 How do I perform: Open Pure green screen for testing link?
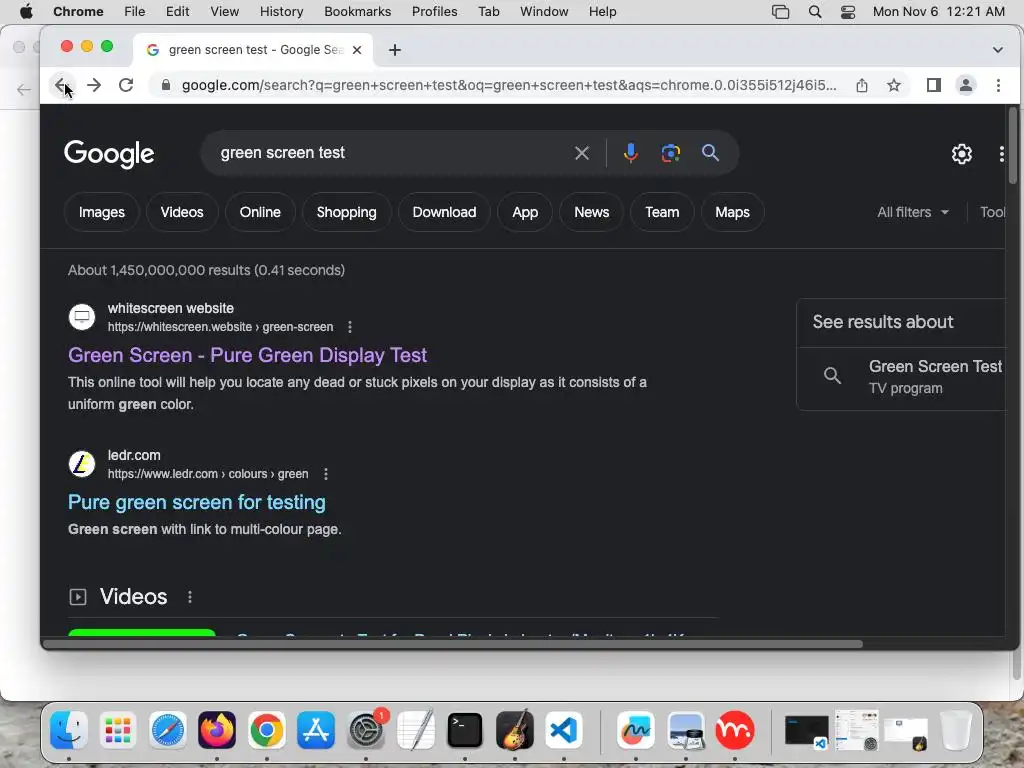click(x=197, y=502)
